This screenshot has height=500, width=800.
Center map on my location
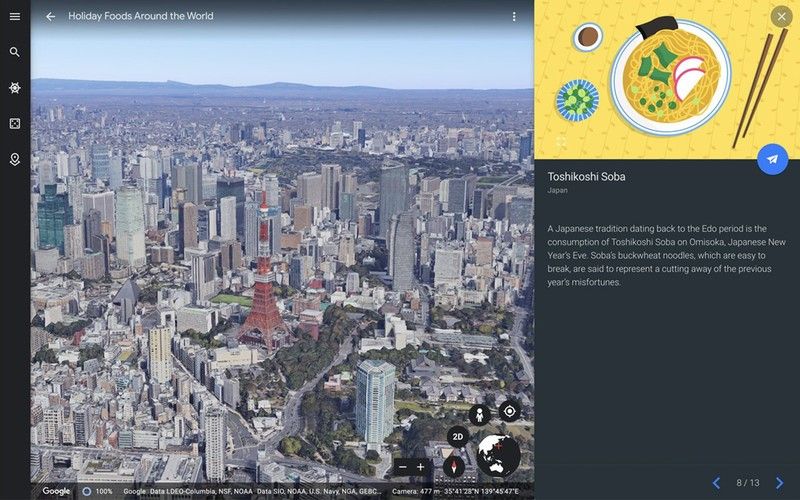(509, 411)
